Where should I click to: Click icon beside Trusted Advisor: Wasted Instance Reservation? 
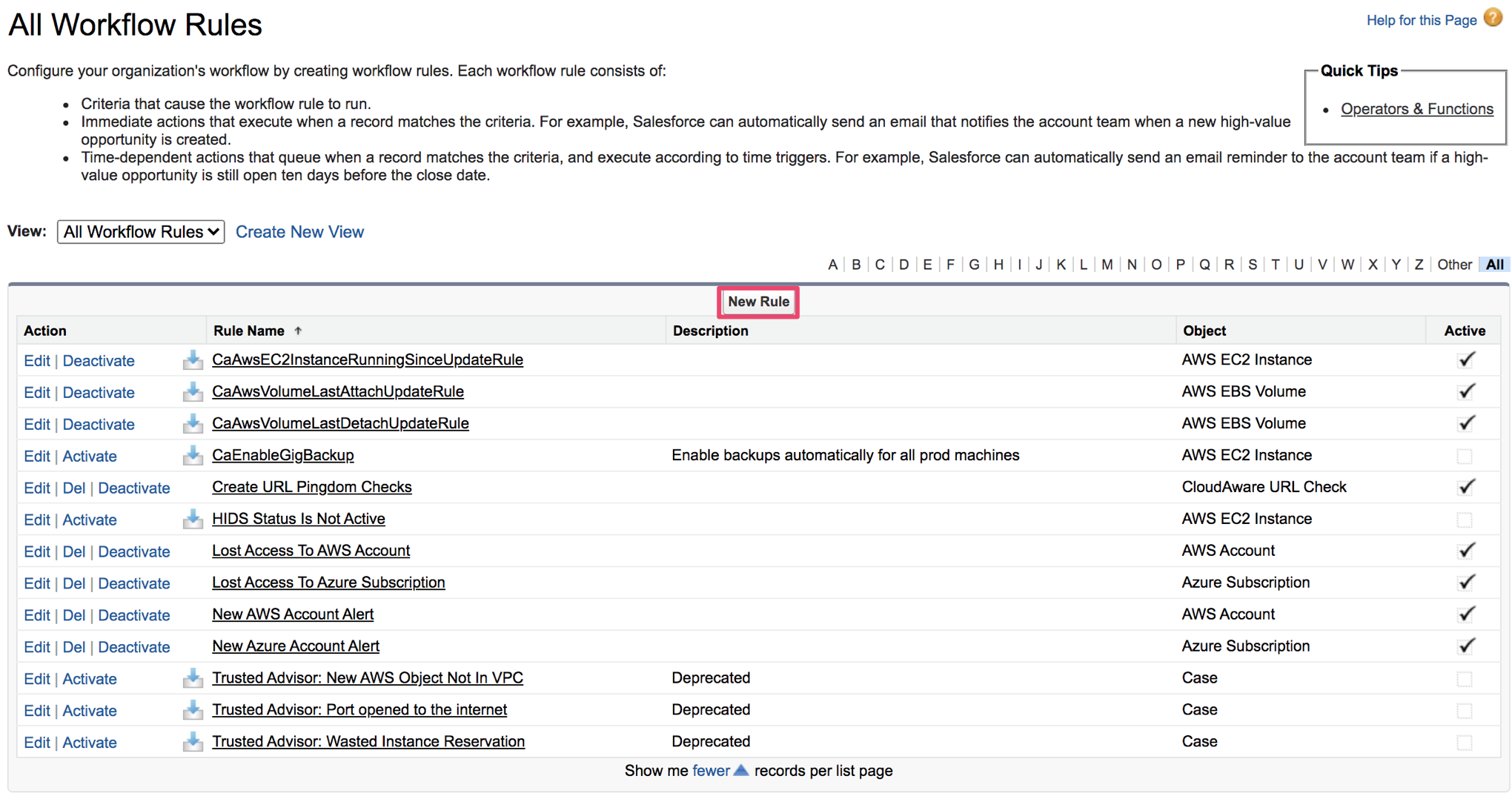point(193,742)
